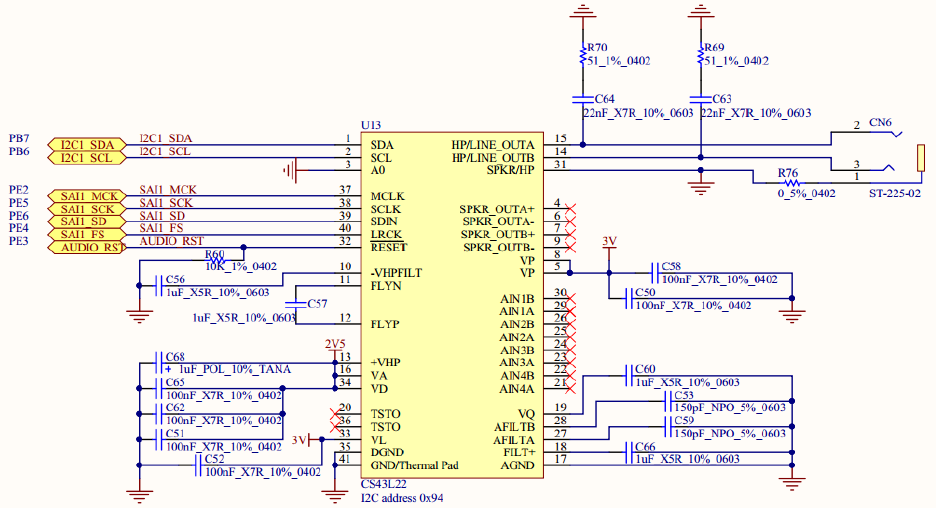Click the no-connect mark on pin 4
This screenshot has width=936, height=508.
(571, 209)
